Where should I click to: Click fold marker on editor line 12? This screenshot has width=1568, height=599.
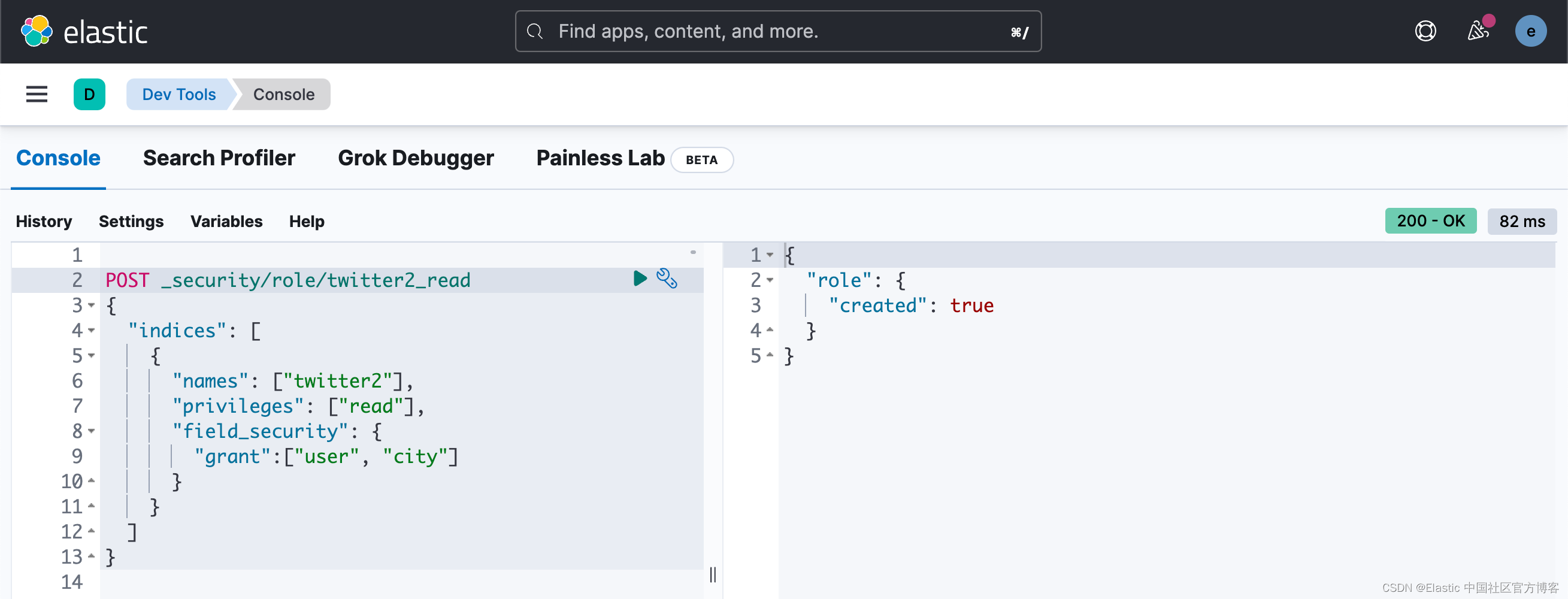point(91,531)
